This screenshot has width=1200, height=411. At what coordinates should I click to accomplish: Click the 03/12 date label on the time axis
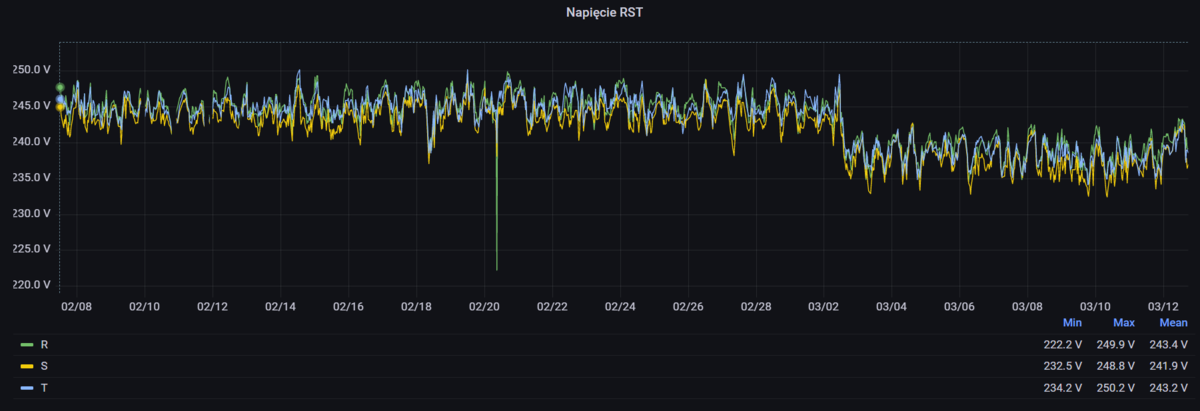[1163, 306]
